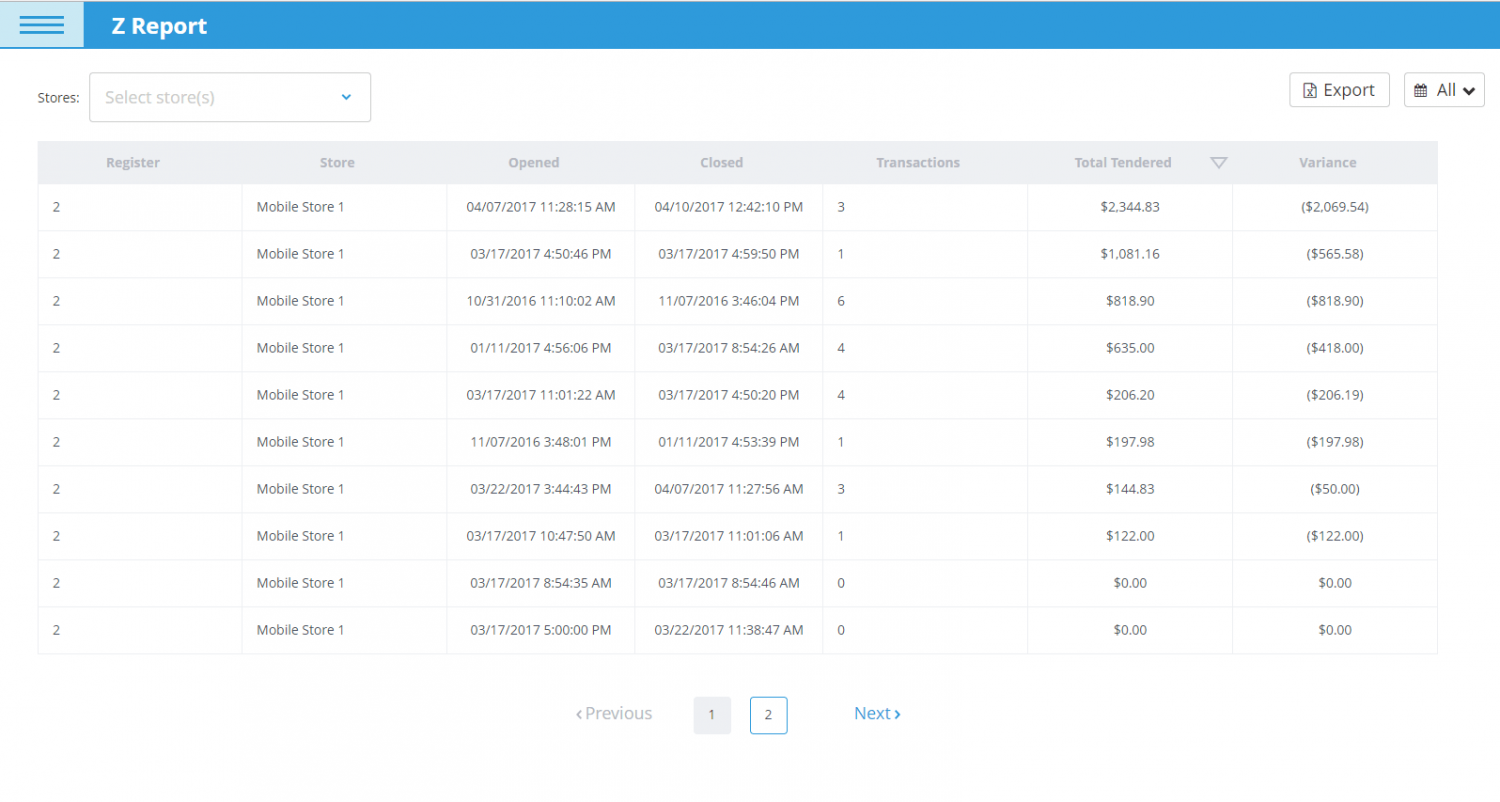Image resolution: width=1500 pixels, height=802 pixels.
Task: Click the Export button
Action: (x=1339, y=89)
